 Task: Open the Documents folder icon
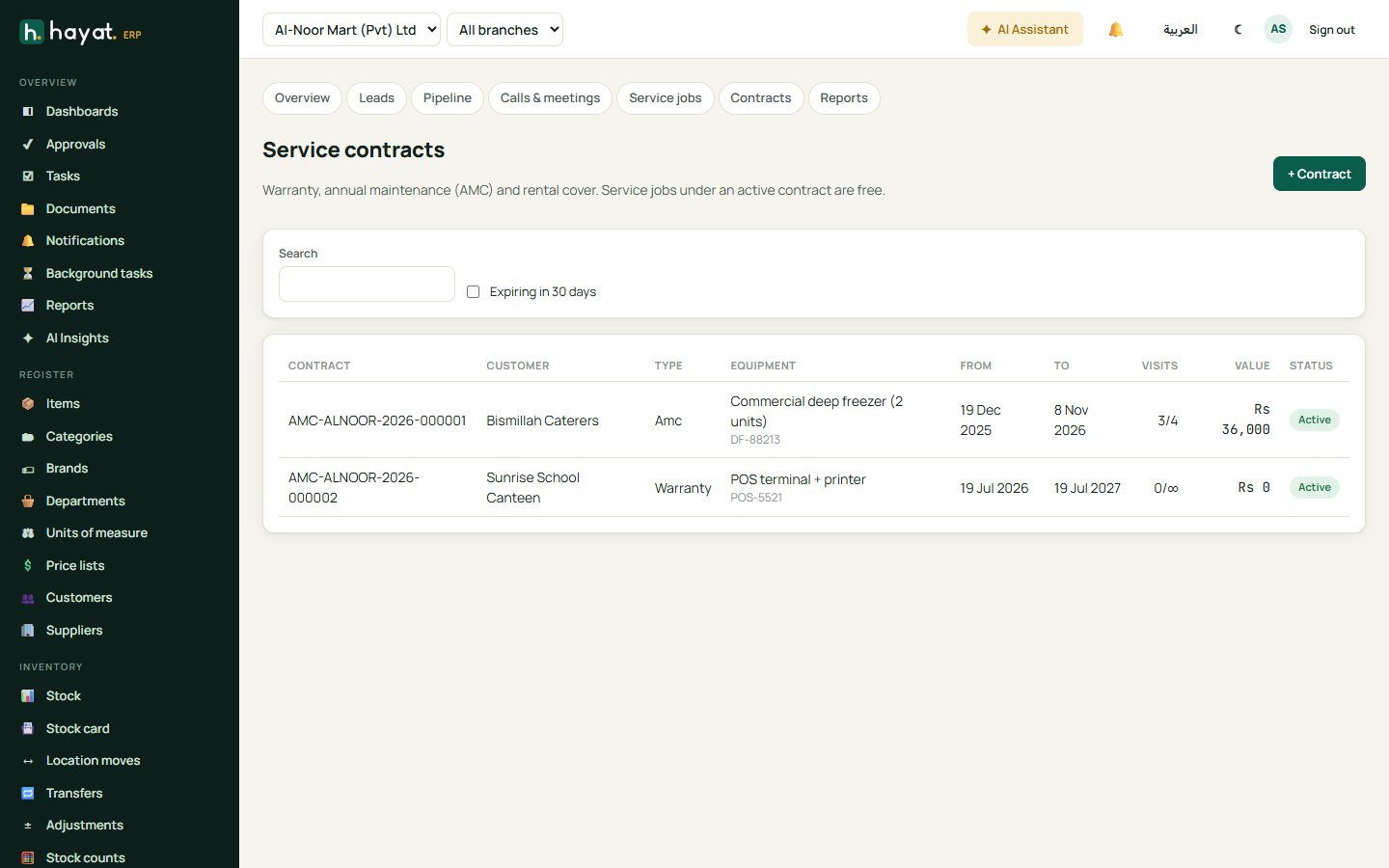point(28,208)
